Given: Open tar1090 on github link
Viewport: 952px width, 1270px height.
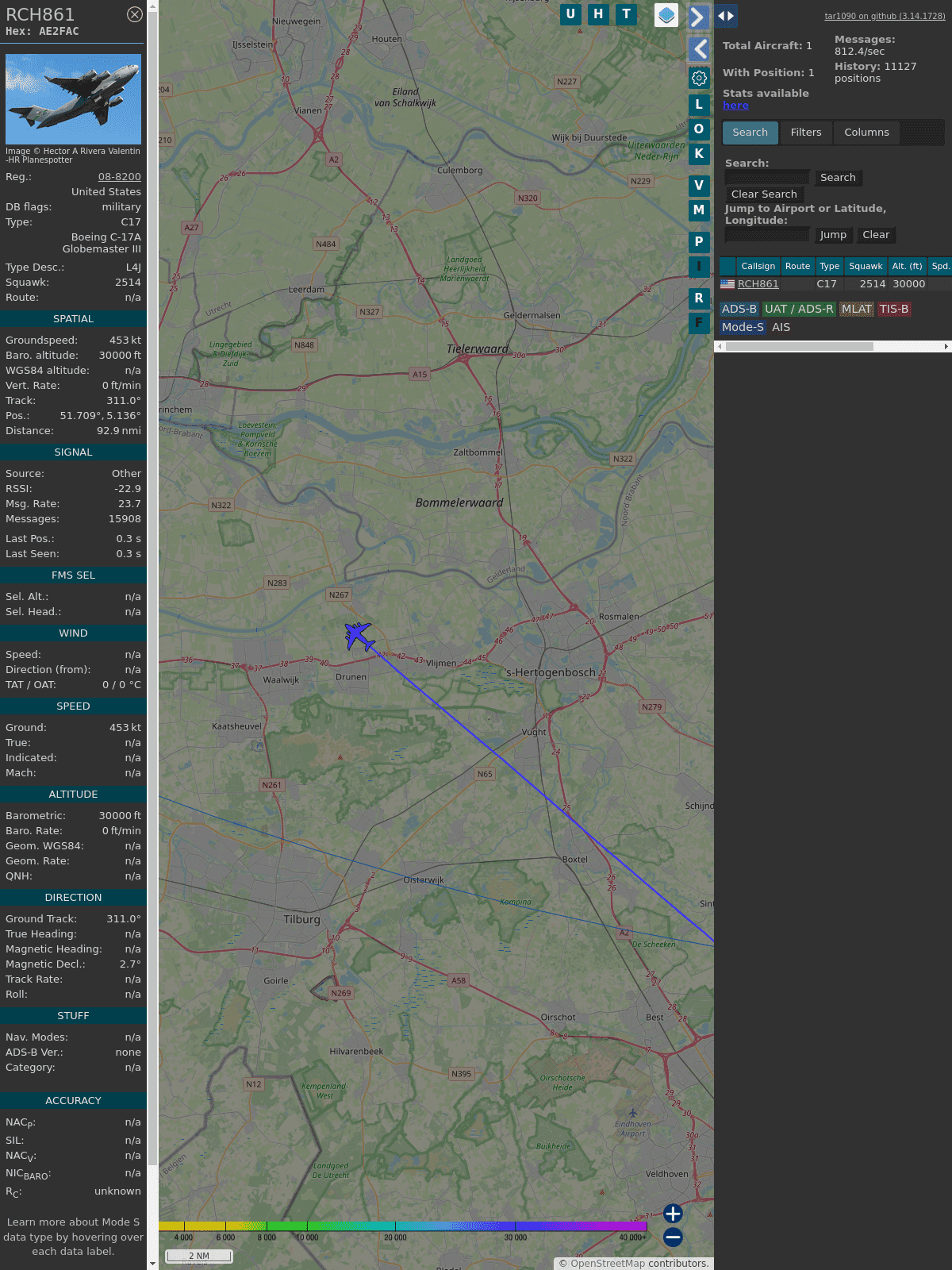Looking at the screenshot, I should (885, 16).
